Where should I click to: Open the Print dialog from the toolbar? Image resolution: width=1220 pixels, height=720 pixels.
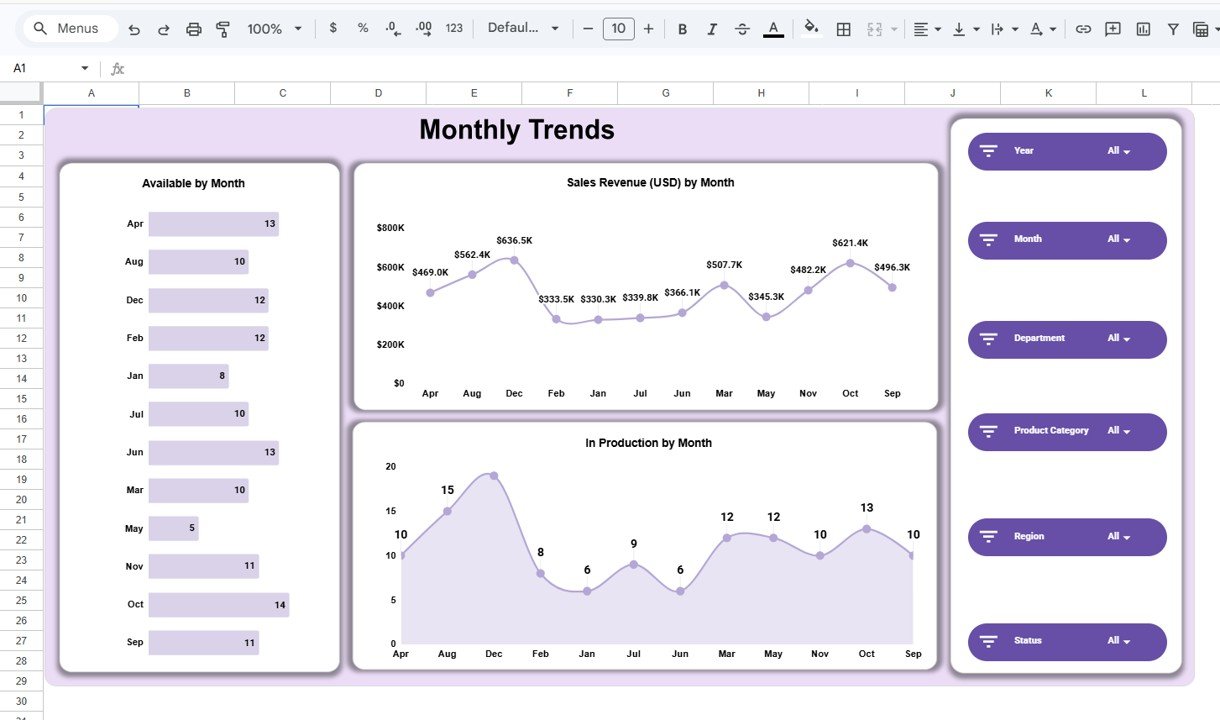pyautogui.click(x=193, y=28)
